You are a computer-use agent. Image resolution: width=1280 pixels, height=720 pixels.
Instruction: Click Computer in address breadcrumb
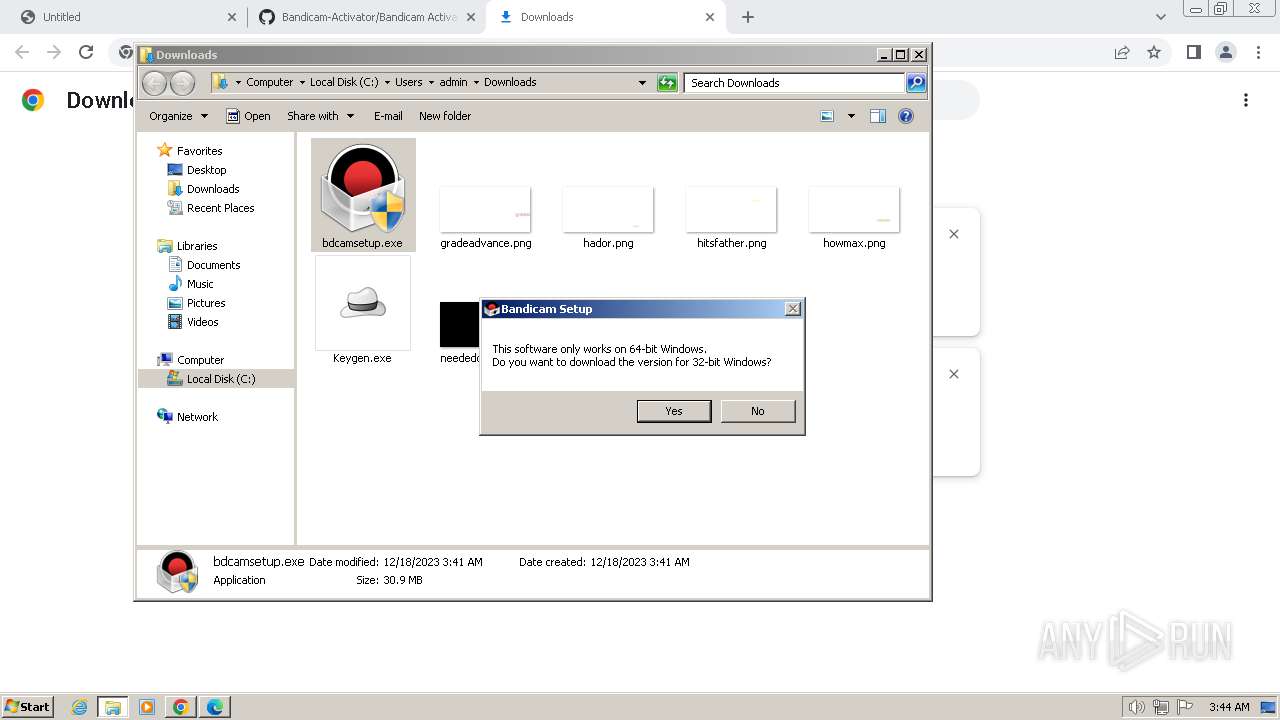[270, 82]
